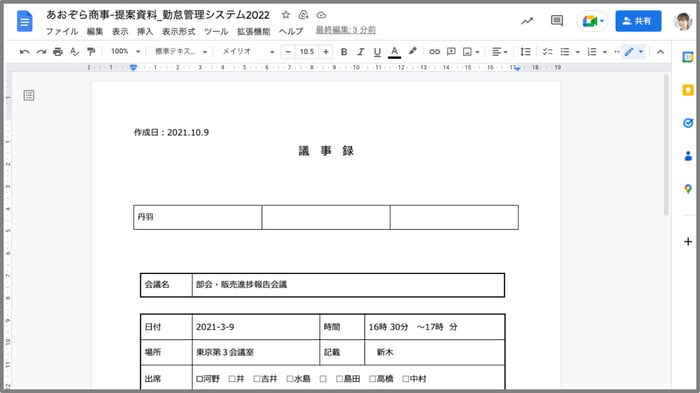Activate paint format tool

(x=91, y=52)
